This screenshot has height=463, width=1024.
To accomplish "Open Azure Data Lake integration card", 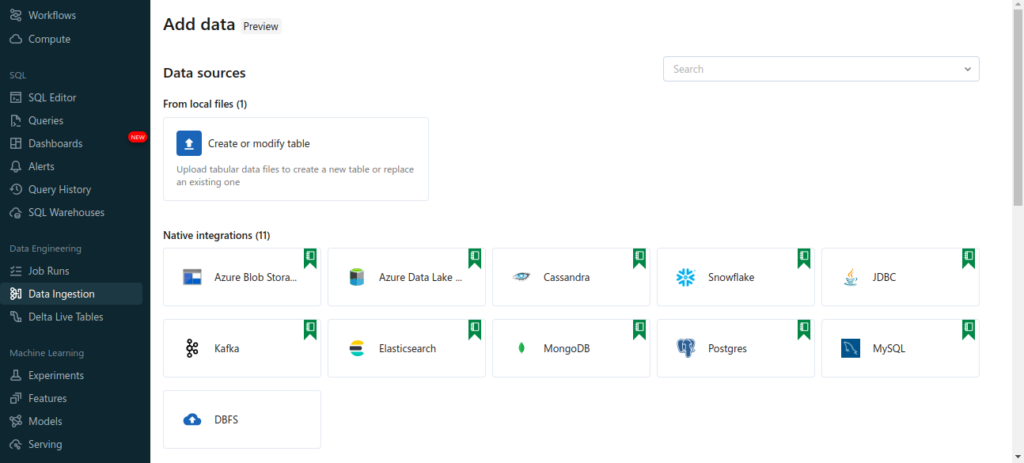I will point(406,277).
